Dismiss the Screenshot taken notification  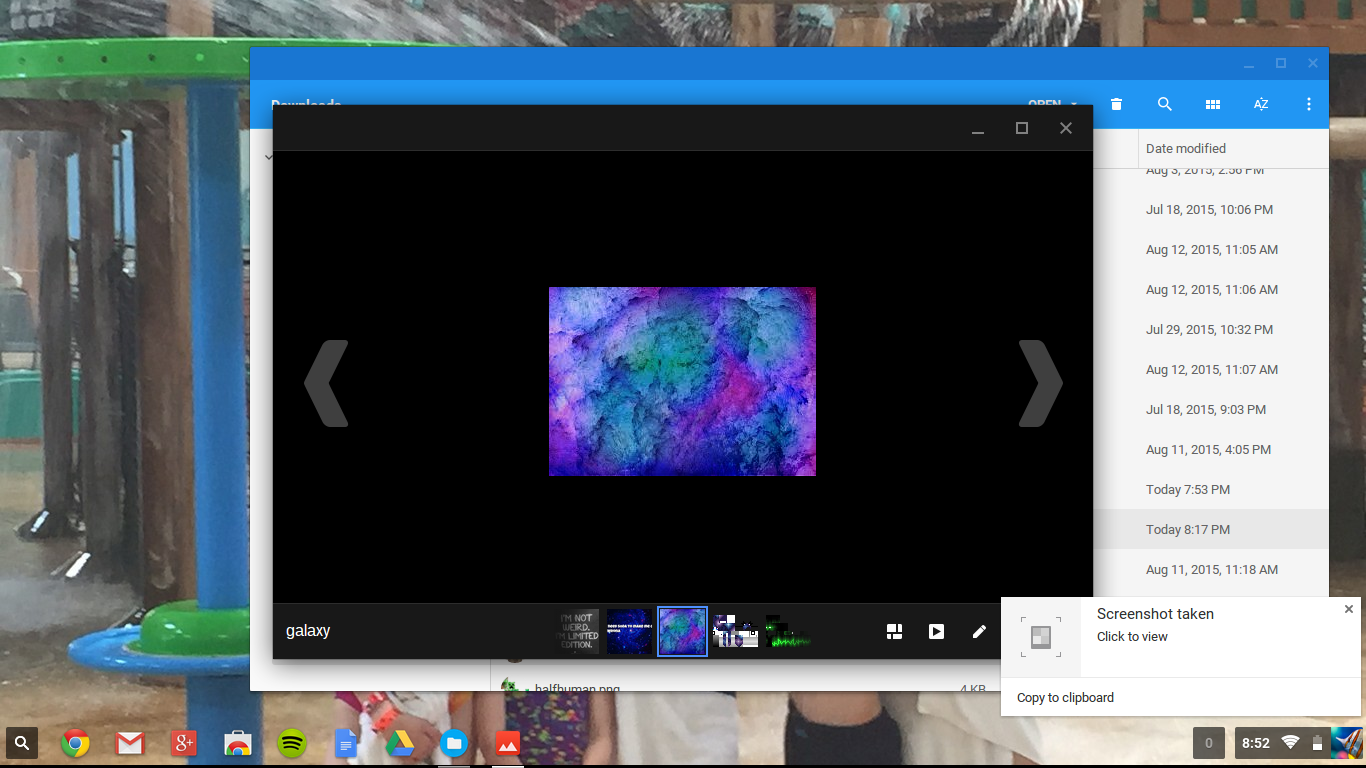pyautogui.click(x=1348, y=609)
